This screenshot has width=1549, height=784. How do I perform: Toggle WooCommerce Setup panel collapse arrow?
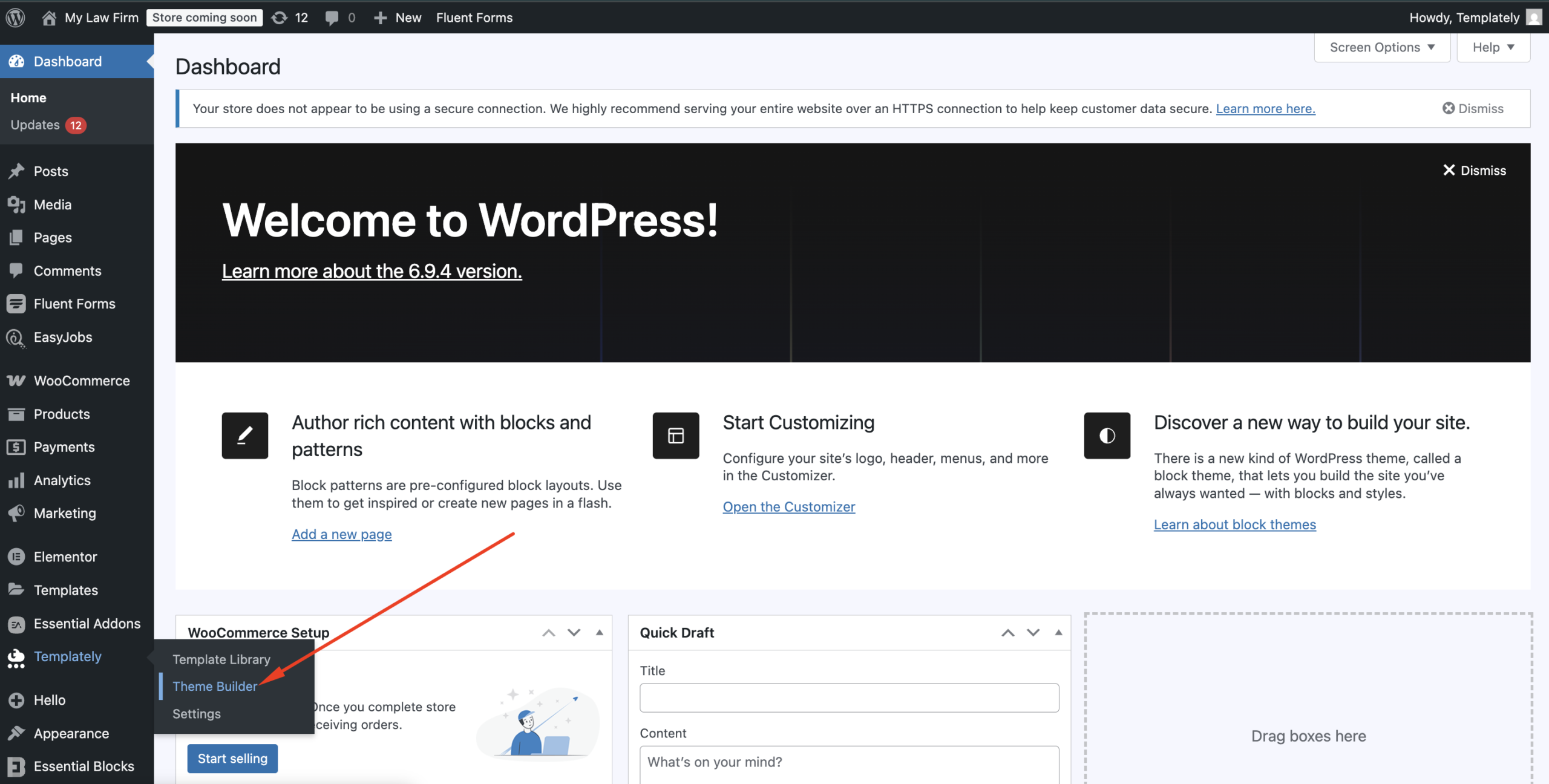point(599,633)
